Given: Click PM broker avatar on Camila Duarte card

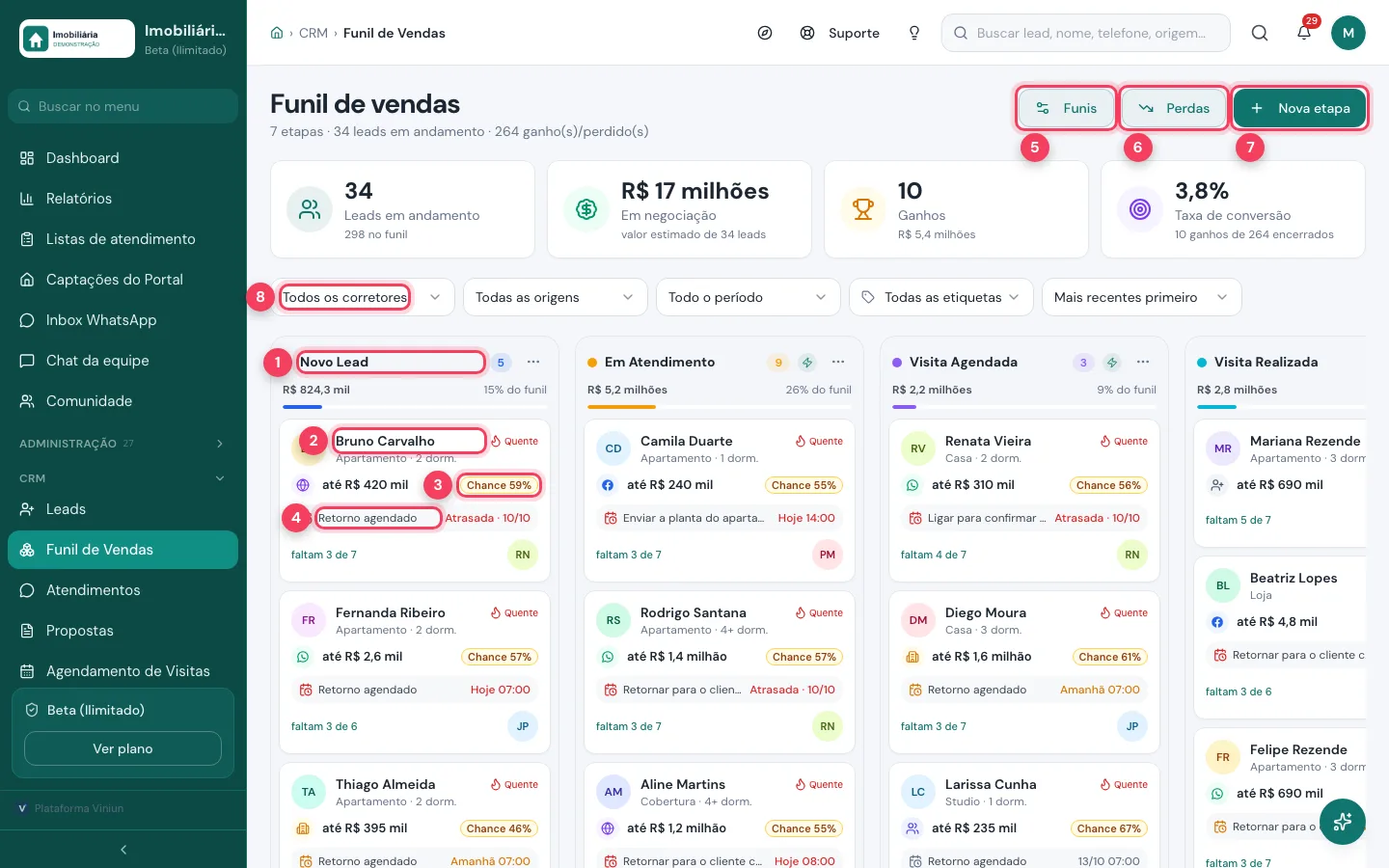Looking at the screenshot, I should tap(828, 555).
